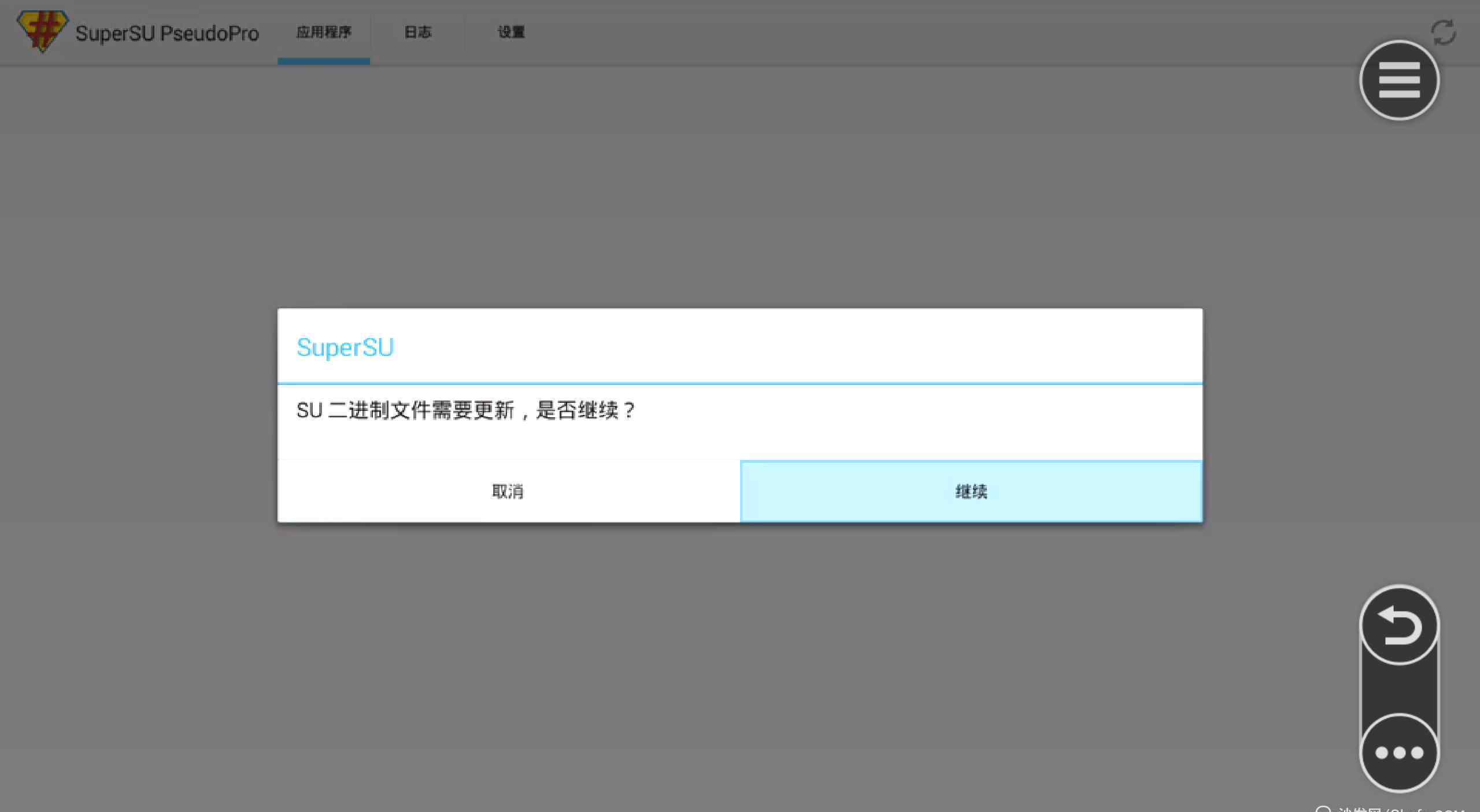Tap the SuperSU shield logo icon
Viewport: 1480px width, 812px height.
click(x=43, y=32)
